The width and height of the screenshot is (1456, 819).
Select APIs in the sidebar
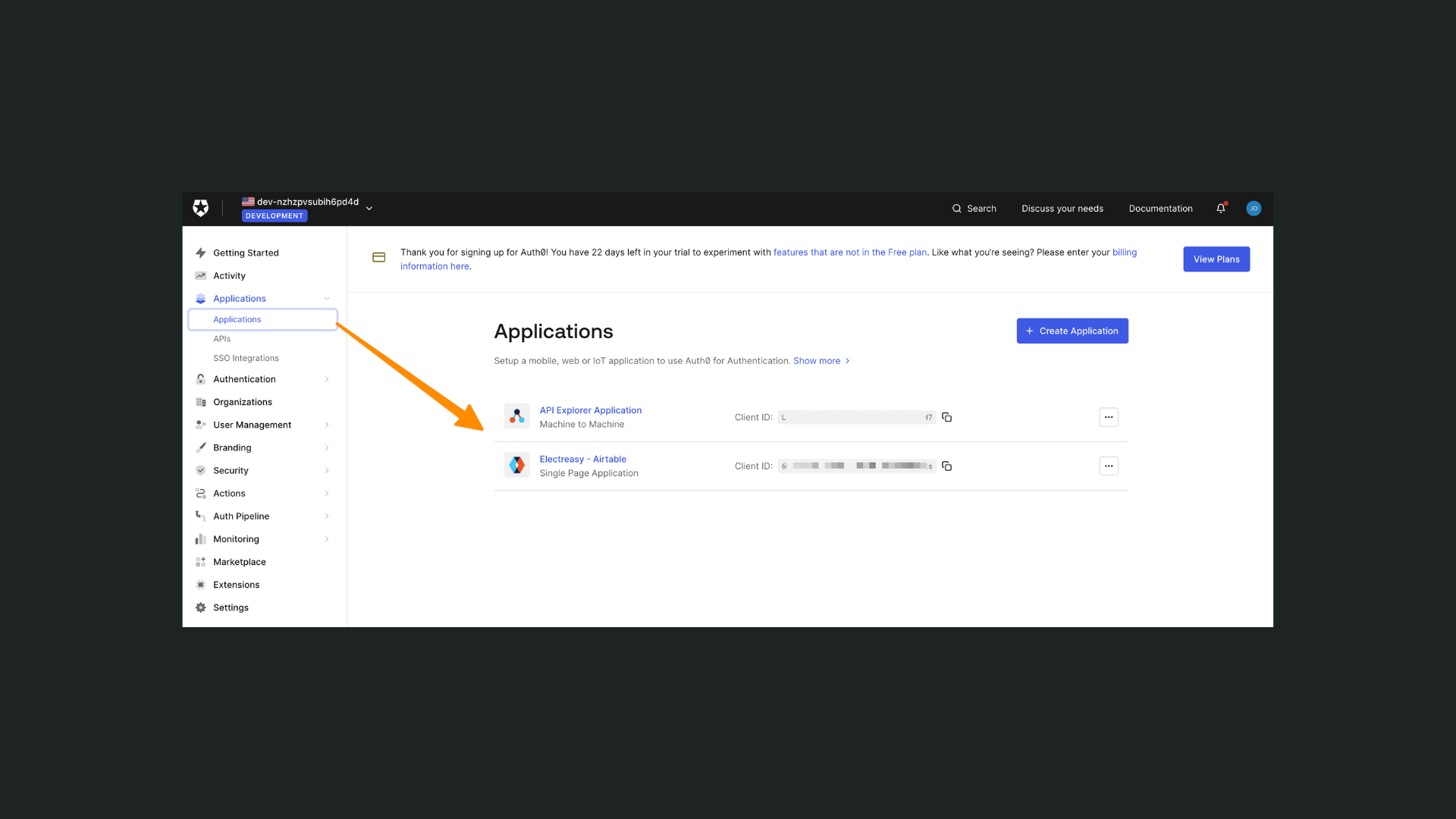pos(221,338)
